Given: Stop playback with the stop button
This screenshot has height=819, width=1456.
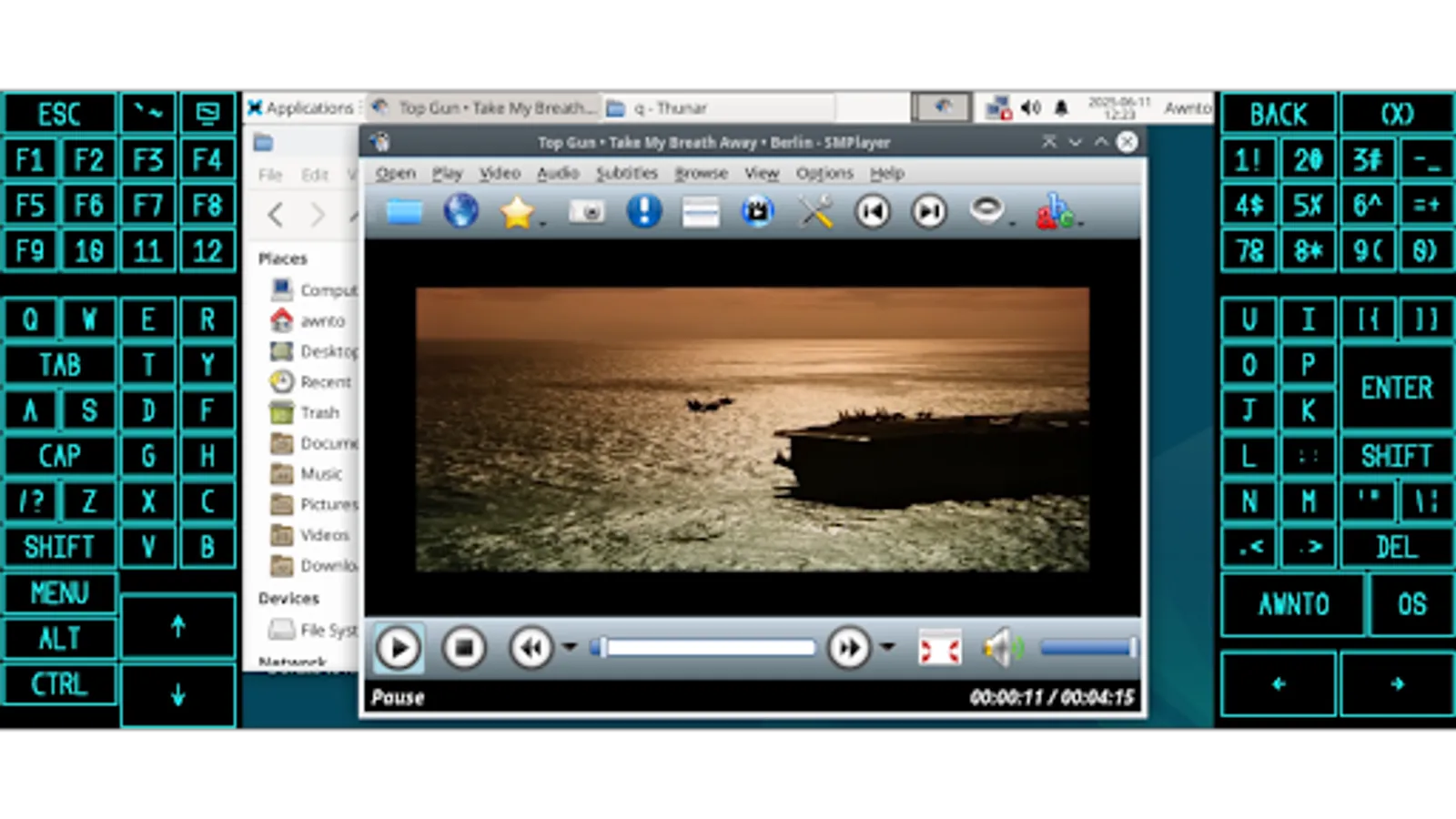Looking at the screenshot, I should point(464,647).
